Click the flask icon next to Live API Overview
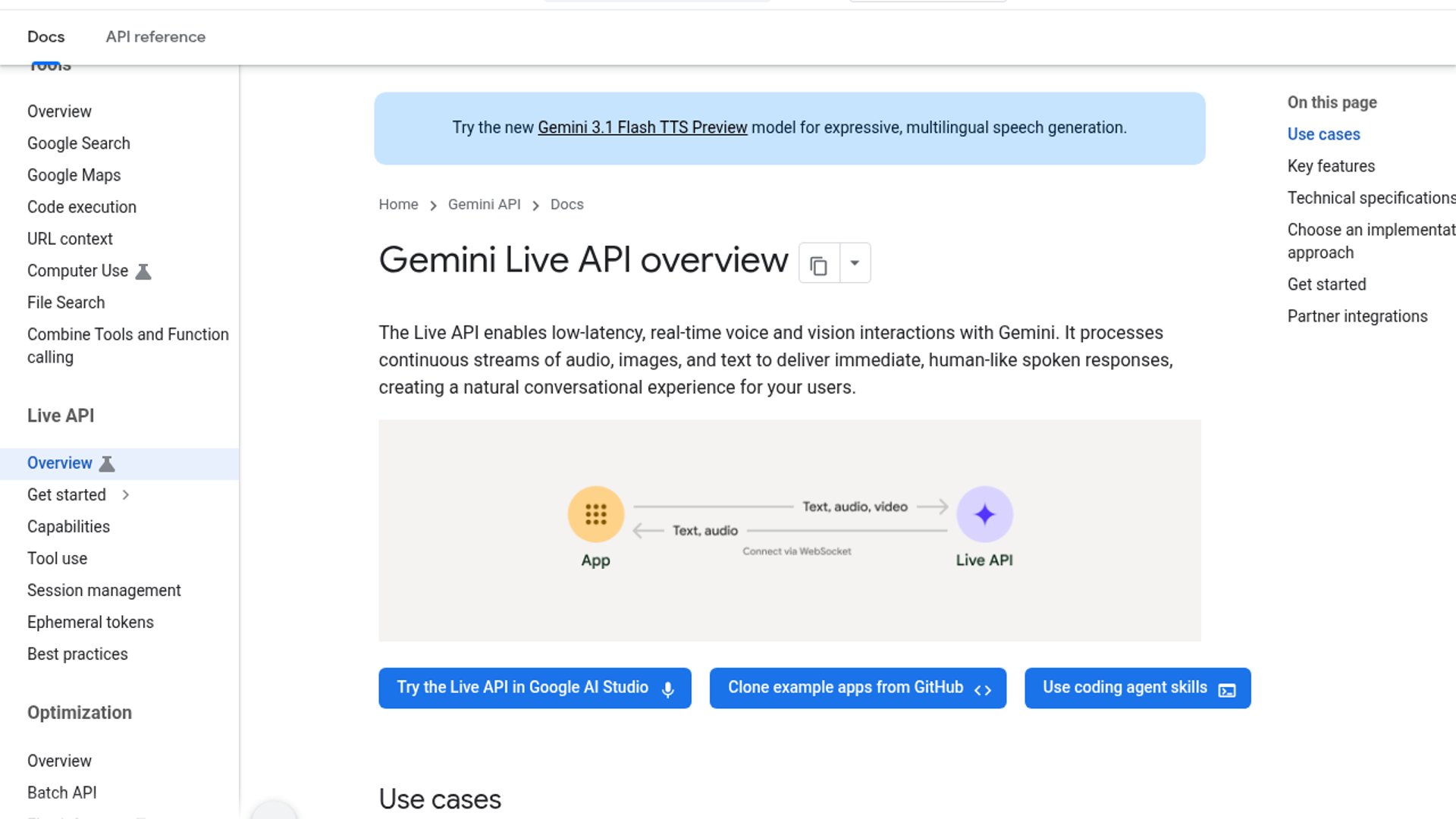Image resolution: width=1456 pixels, height=819 pixels. tap(108, 464)
